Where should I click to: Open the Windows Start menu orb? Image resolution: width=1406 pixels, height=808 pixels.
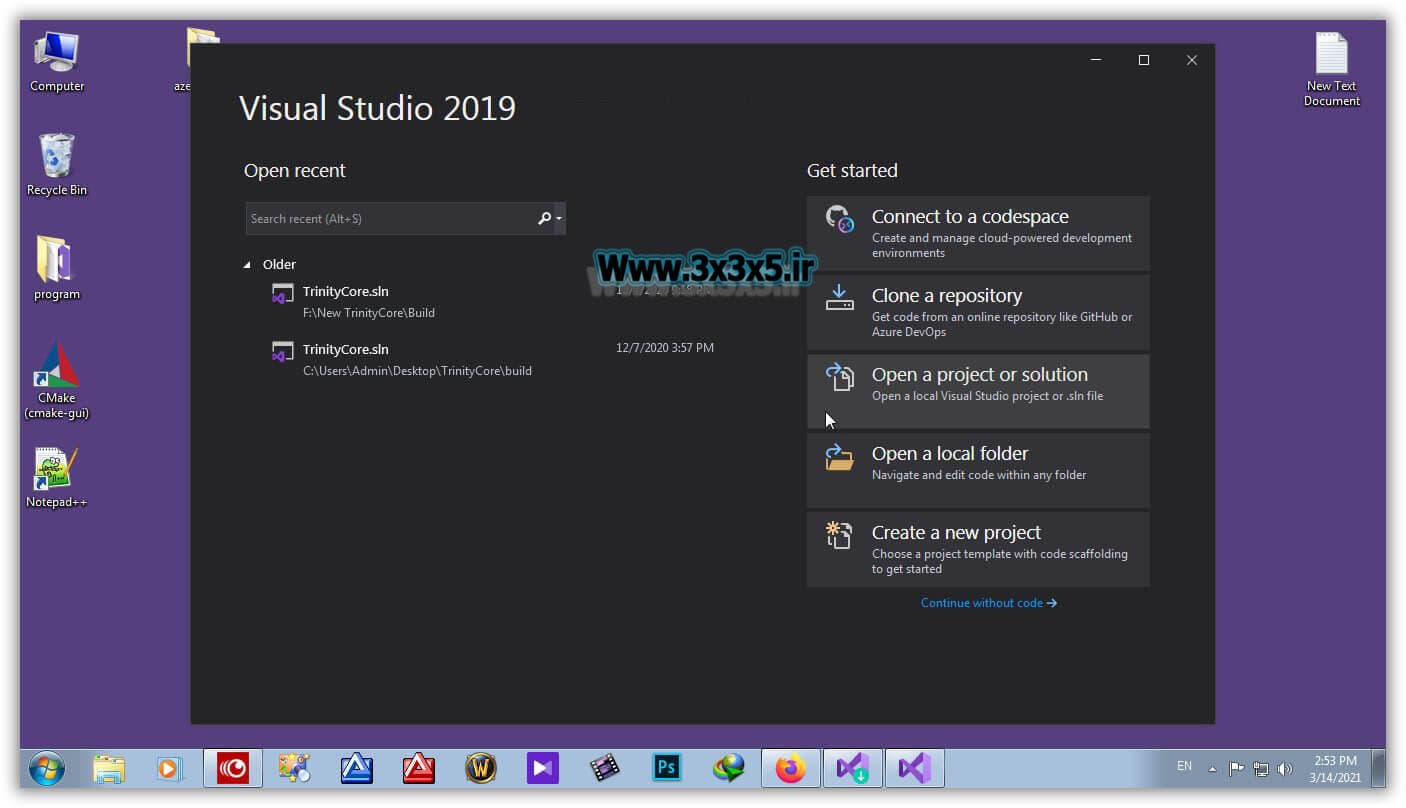(47, 768)
